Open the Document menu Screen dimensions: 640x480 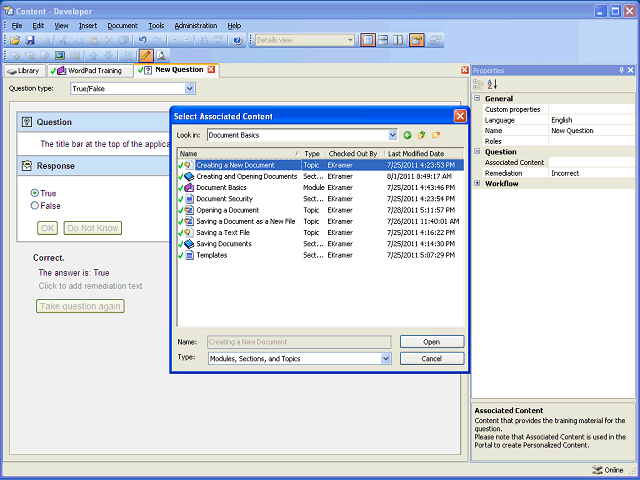(x=122, y=26)
